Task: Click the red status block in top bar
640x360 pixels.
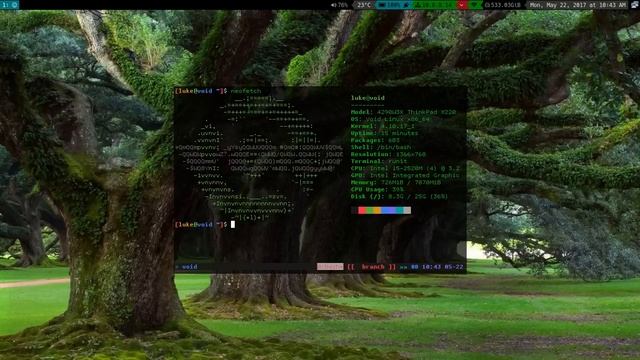Action: pos(461,5)
